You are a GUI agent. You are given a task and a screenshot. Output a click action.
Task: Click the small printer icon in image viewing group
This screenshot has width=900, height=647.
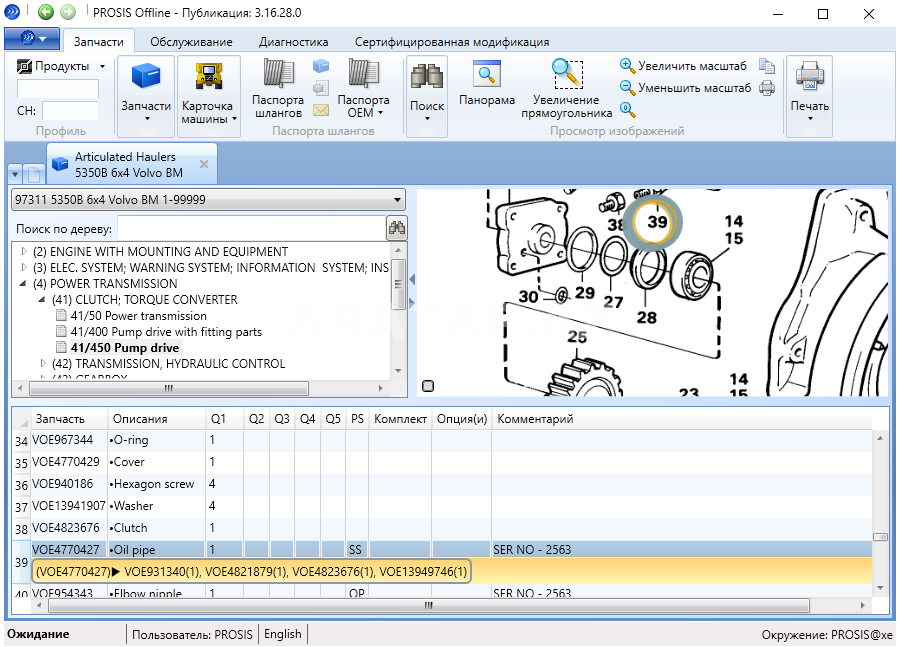pyautogui.click(x=767, y=88)
